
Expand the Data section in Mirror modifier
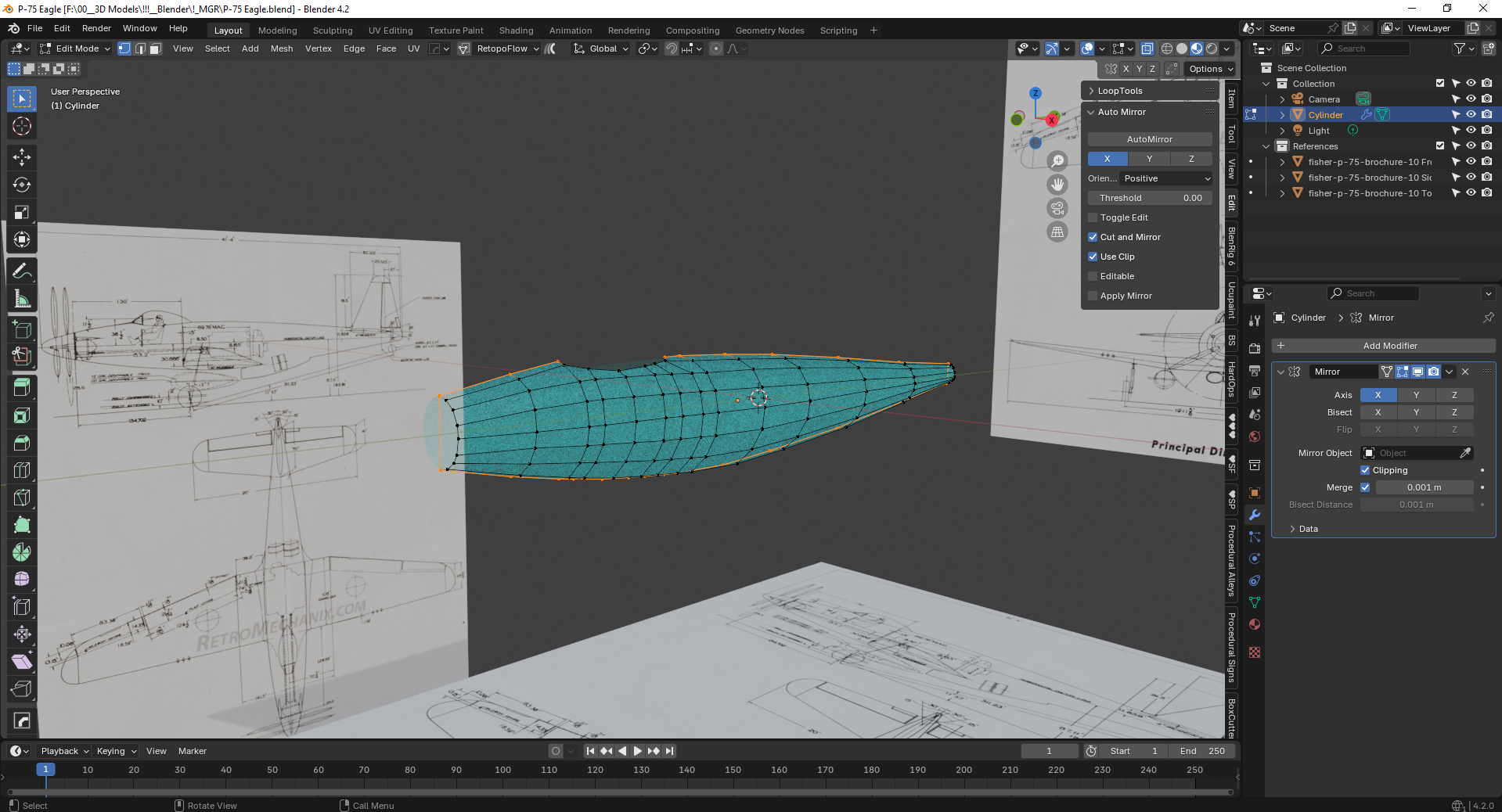(x=1308, y=529)
